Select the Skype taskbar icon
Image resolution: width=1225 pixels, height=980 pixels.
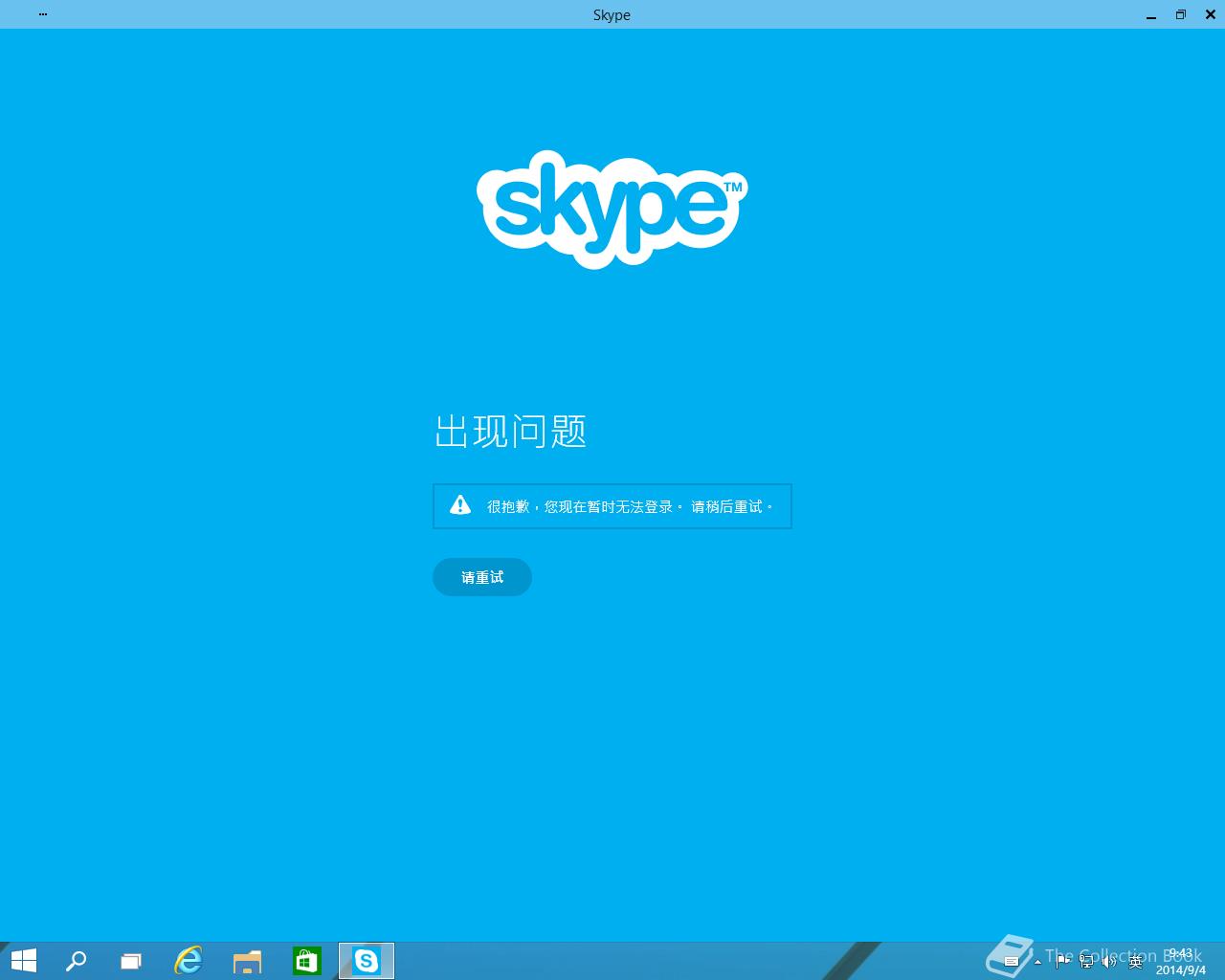pyautogui.click(x=367, y=961)
